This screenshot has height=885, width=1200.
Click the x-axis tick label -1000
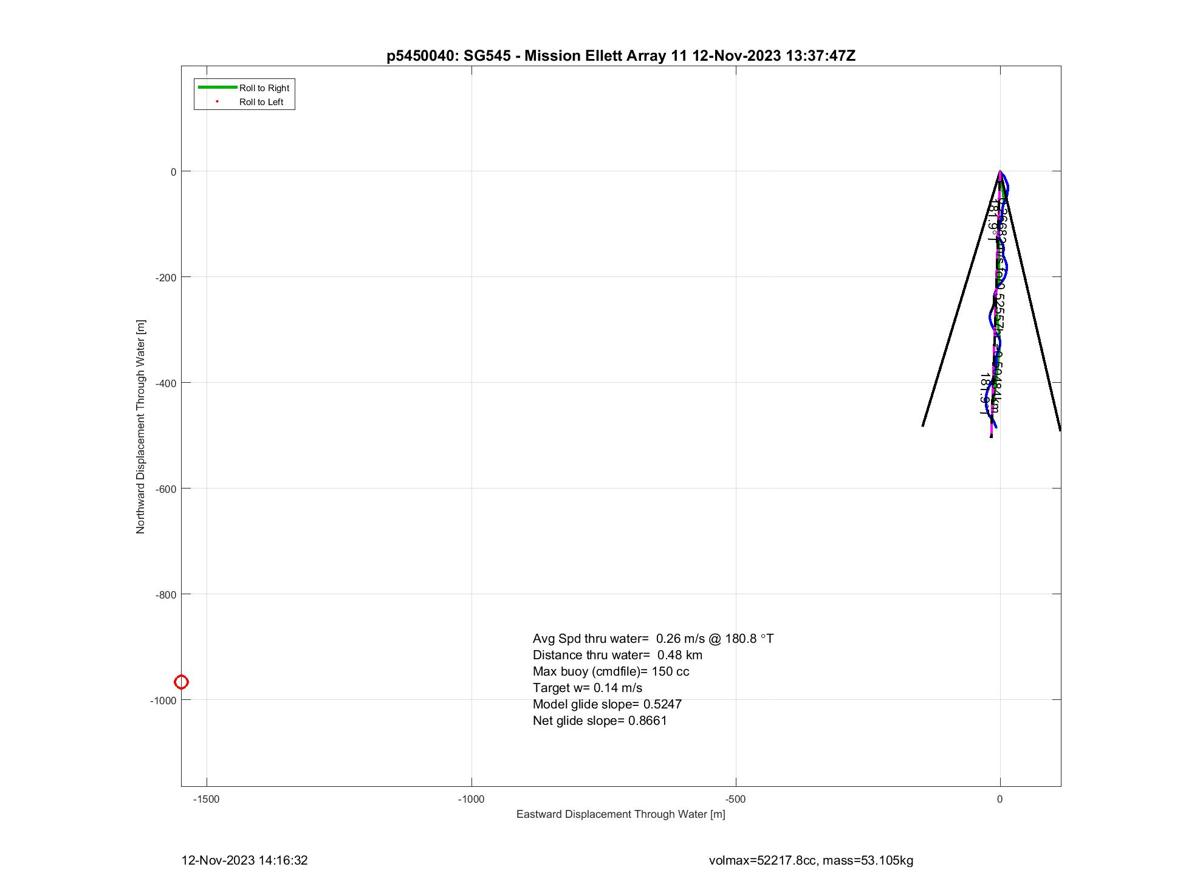(471, 799)
